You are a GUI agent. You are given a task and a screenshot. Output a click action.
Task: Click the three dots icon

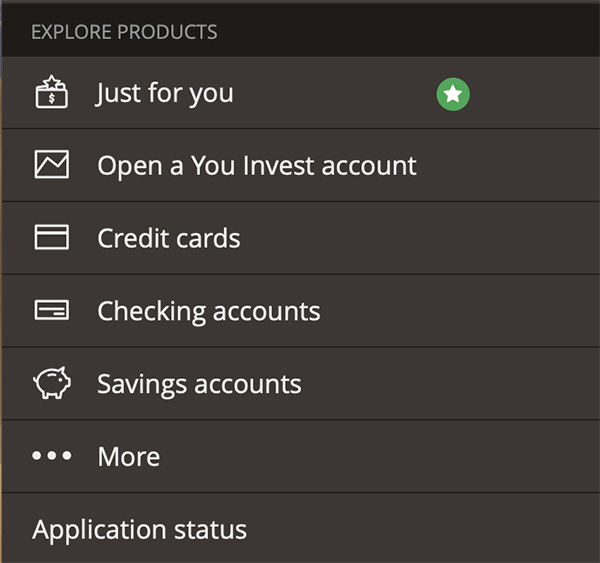[52, 455]
